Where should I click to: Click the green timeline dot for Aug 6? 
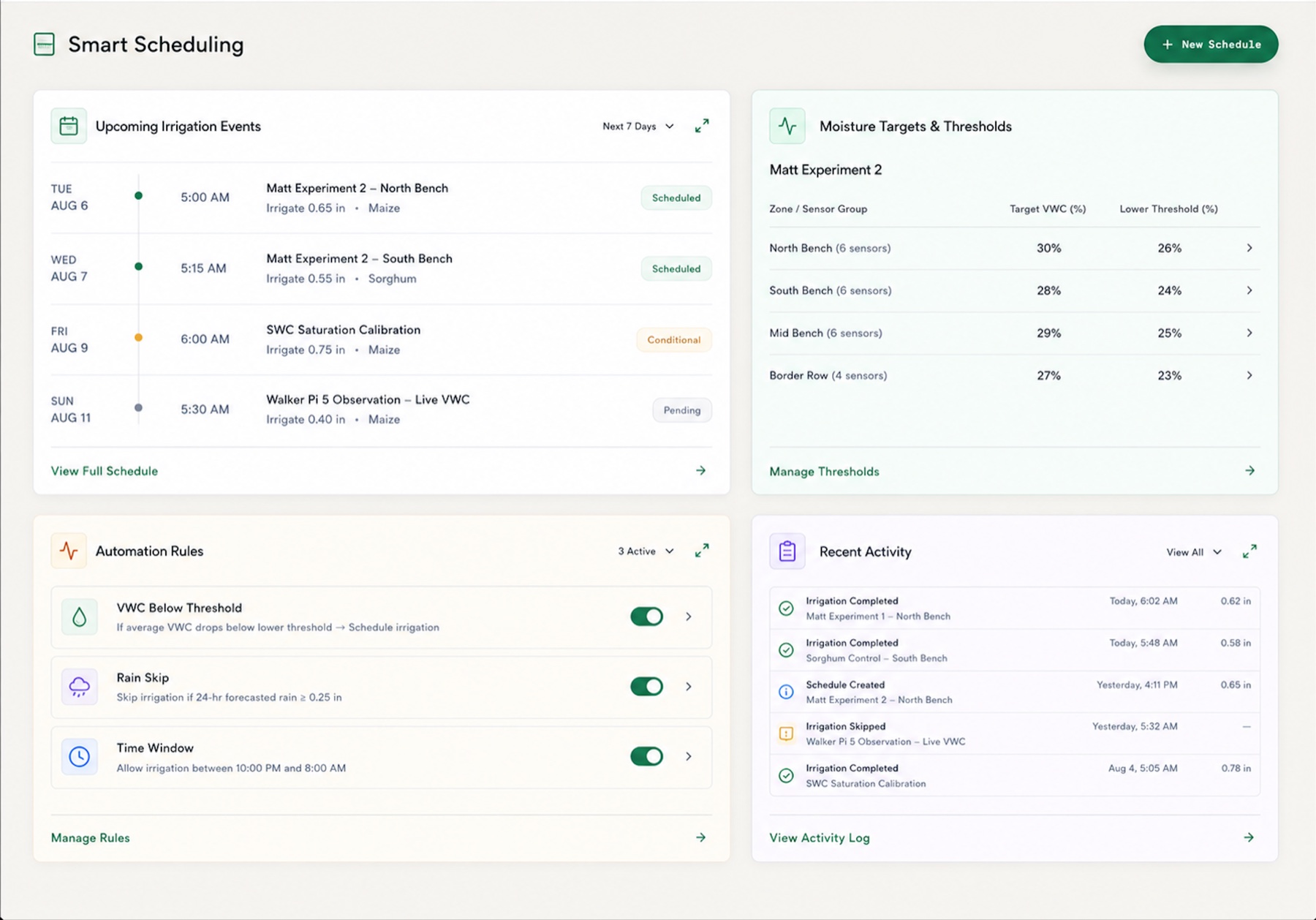click(138, 195)
